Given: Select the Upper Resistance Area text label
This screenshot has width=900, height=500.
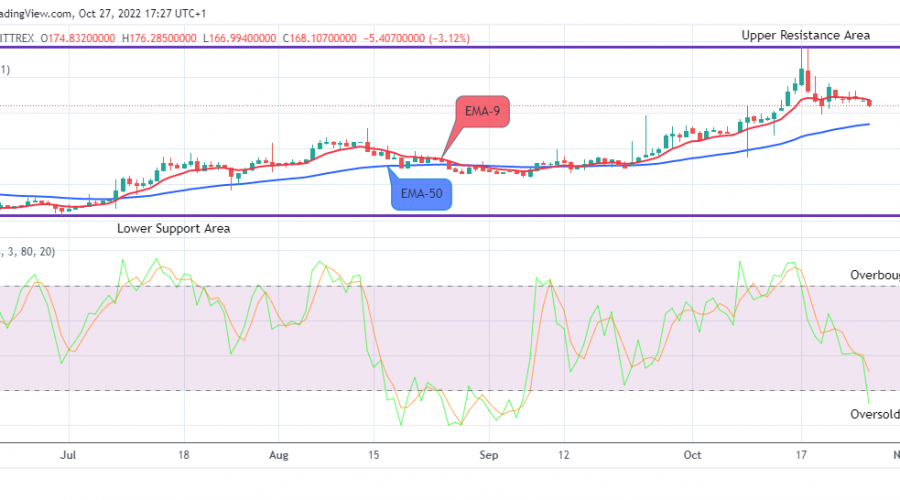Looking at the screenshot, I should [805, 35].
